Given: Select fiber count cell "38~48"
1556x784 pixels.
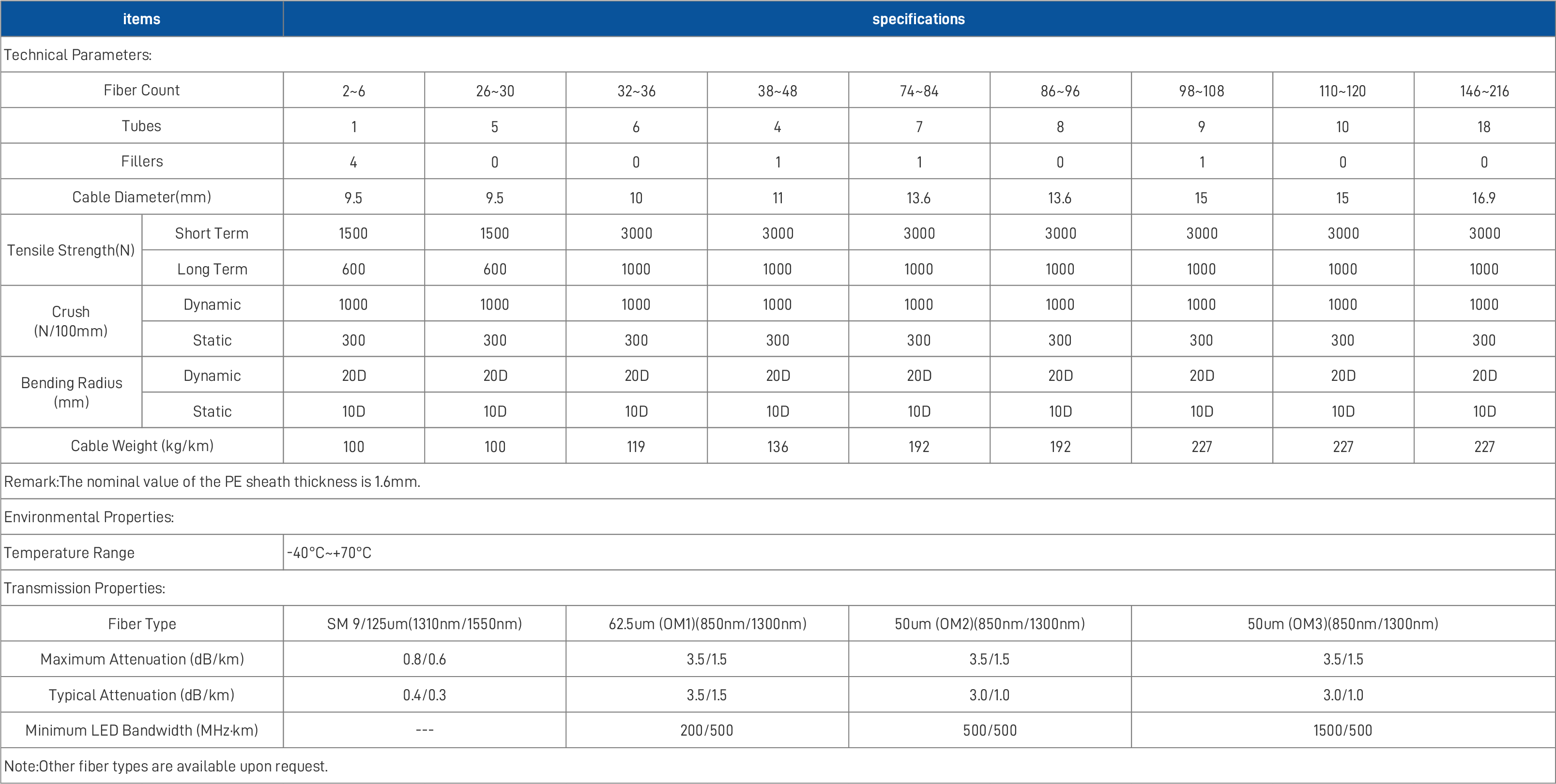Looking at the screenshot, I should click(x=778, y=90).
